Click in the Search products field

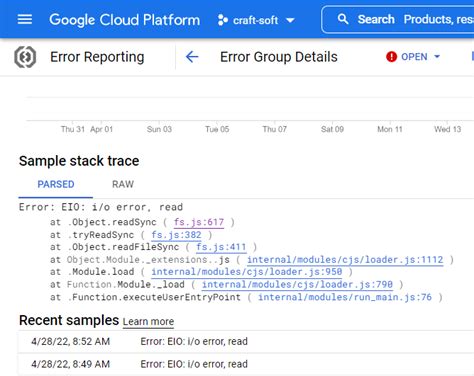pos(415,19)
